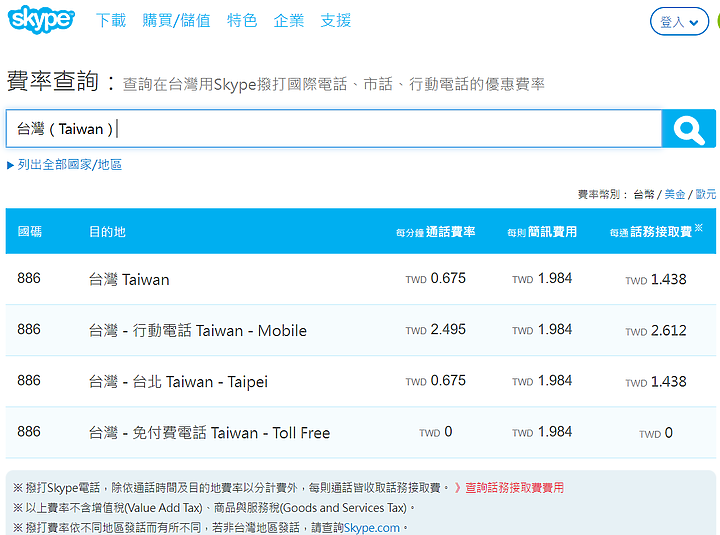Click the 每分鐘通話費率 column header
This screenshot has height=535, width=720.
click(x=435, y=232)
